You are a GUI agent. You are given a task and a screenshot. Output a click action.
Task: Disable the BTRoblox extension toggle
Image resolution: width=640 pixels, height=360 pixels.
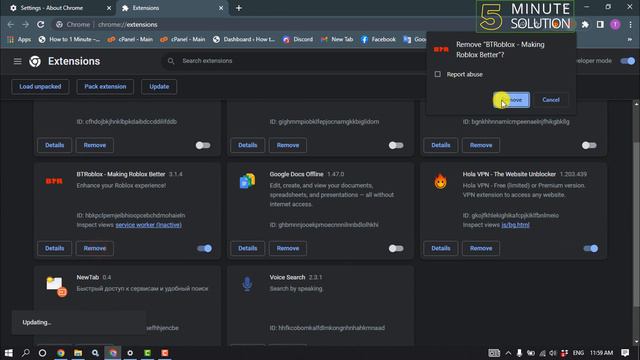tap(204, 248)
